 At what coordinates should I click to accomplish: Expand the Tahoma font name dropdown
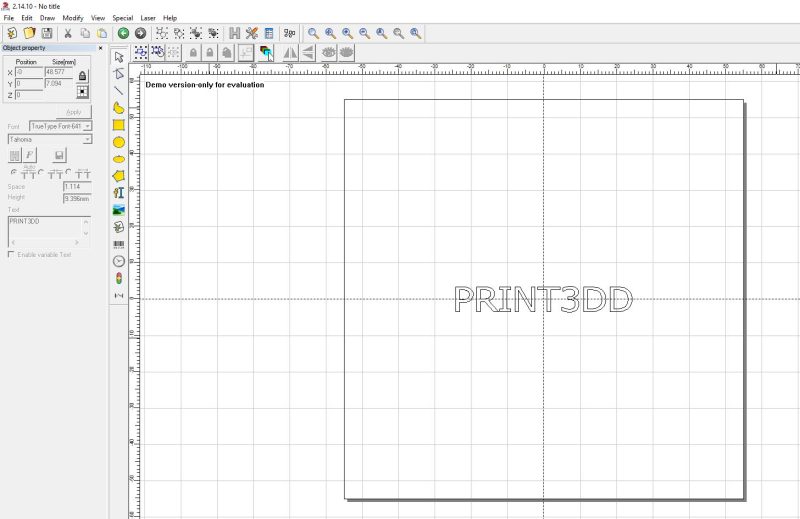(50, 139)
